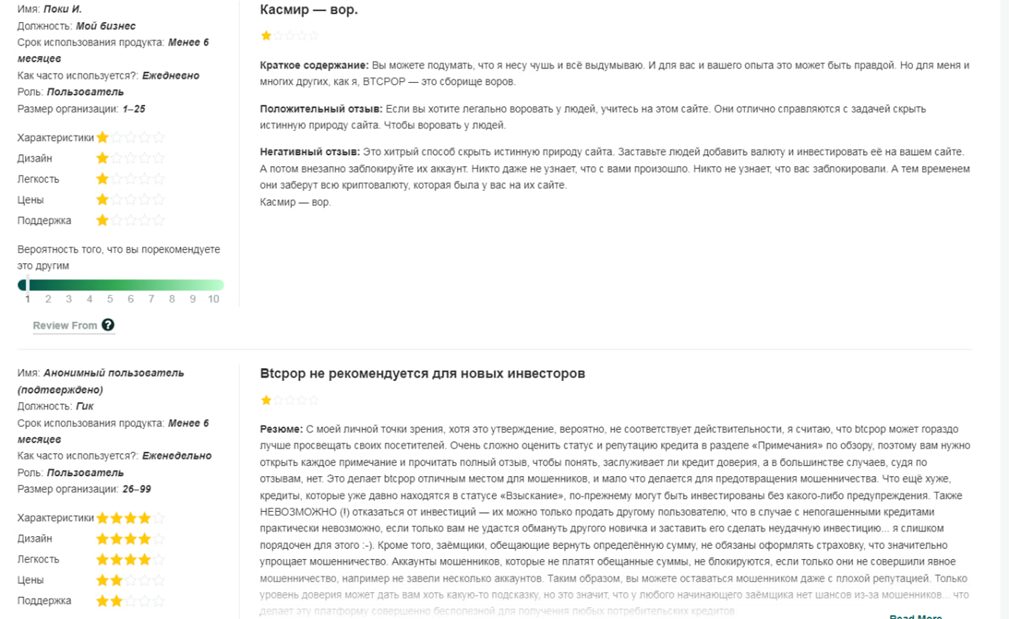Open the «Касмир — вор.» review title
This screenshot has height=619, width=1009.
click(308, 10)
